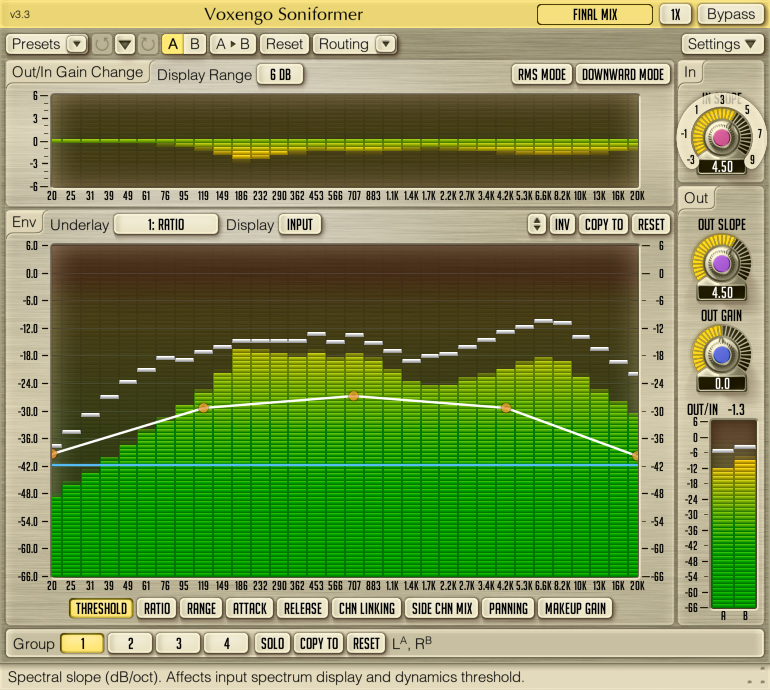Click the blue Out Gain knob
This screenshot has width=770, height=690.
coord(721,354)
